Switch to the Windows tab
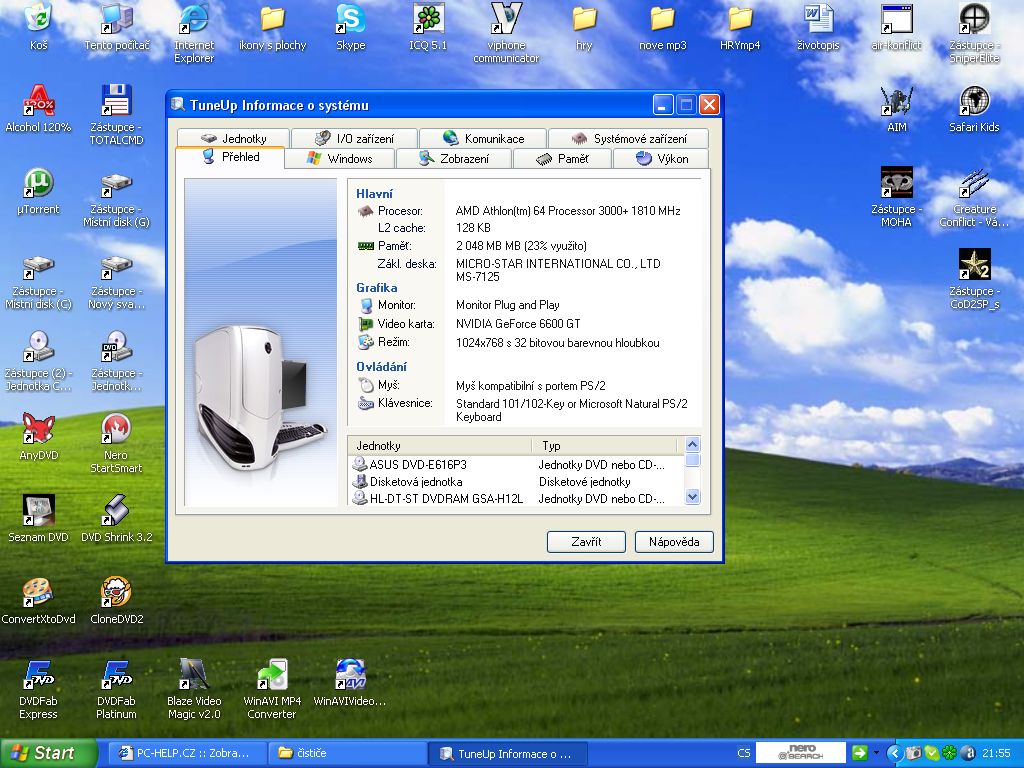Screen dimensions: 1024x768 click(339, 159)
